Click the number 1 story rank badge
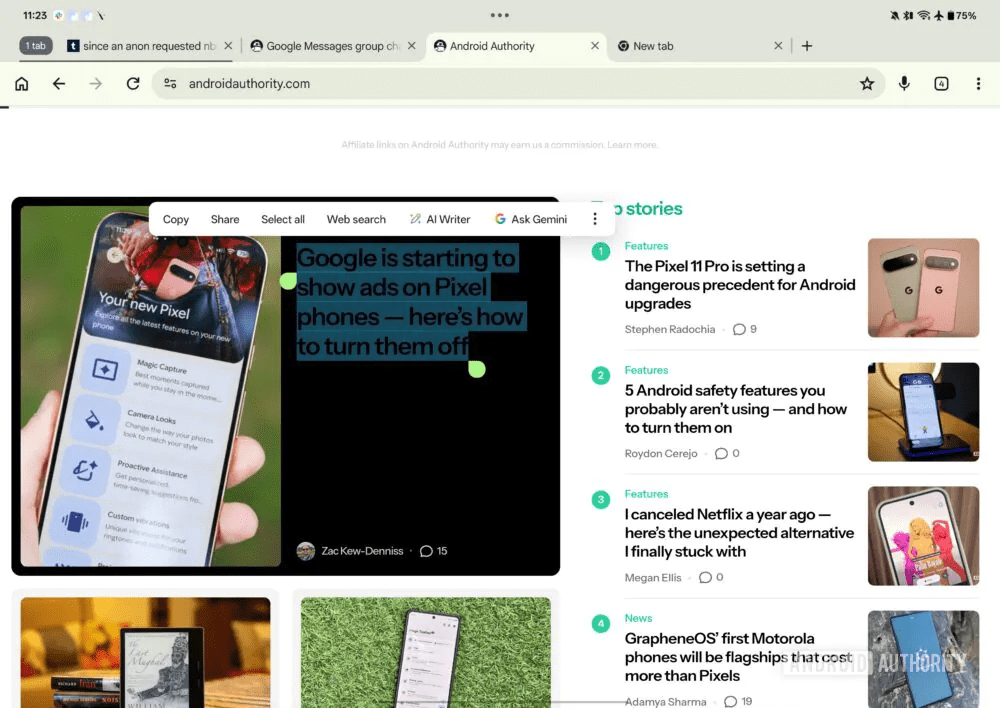1000x708 pixels. pos(601,251)
